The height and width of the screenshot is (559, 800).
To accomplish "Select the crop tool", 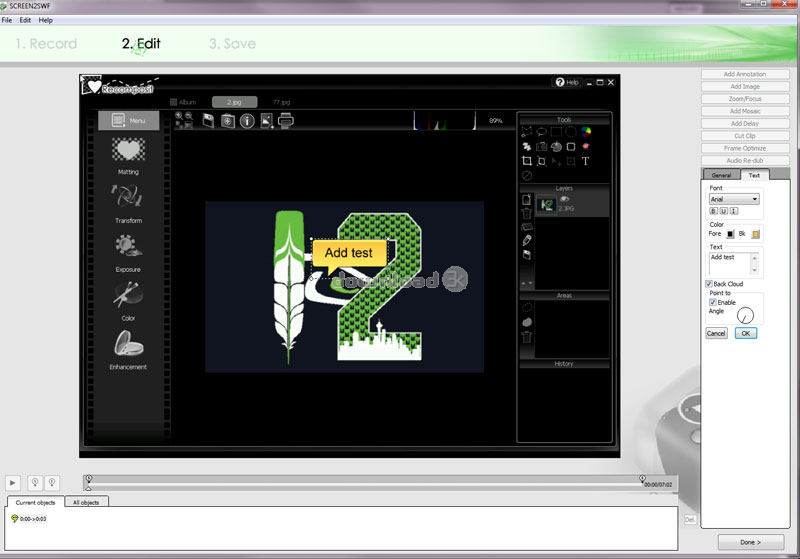I will 527,161.
